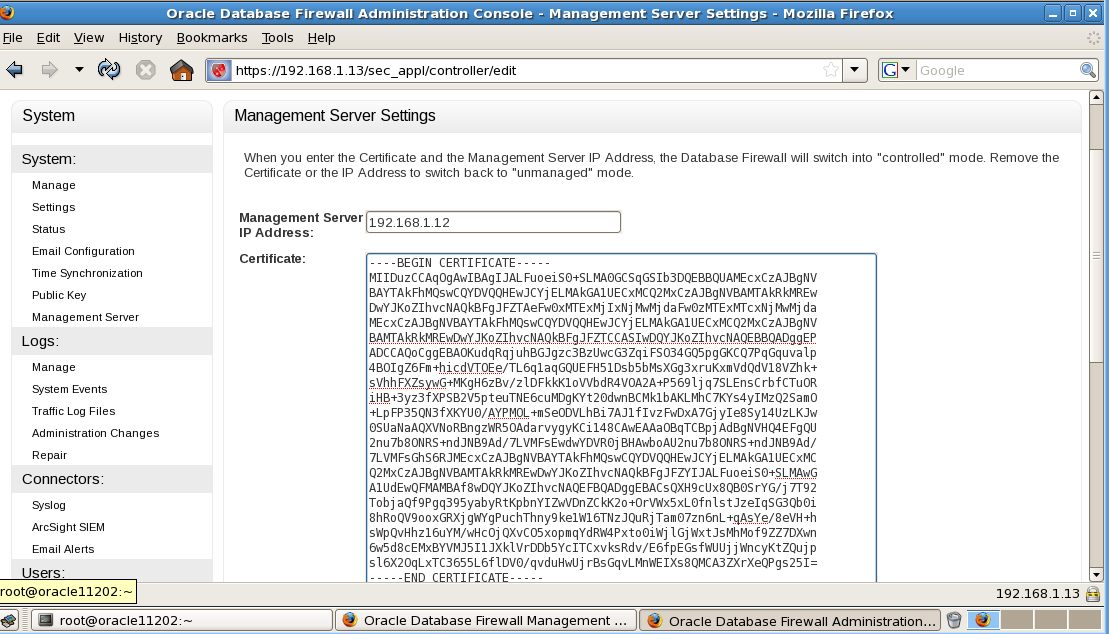1109x634 pixels.
Task: Reload the current page
Action: click(109, 70)
